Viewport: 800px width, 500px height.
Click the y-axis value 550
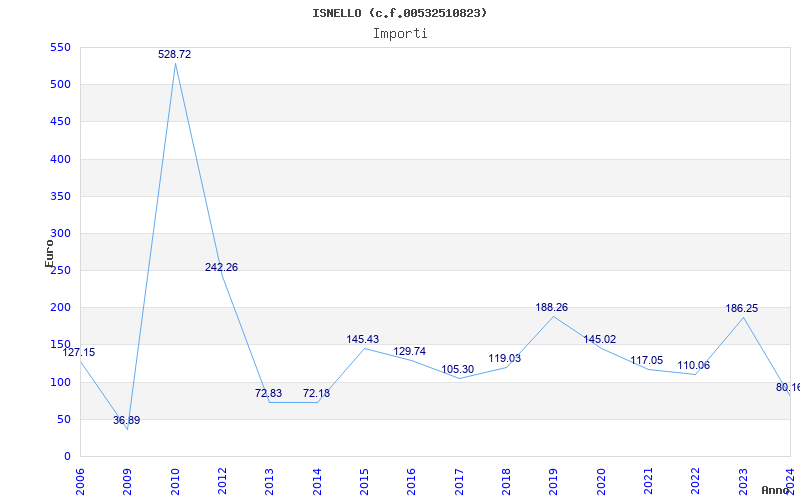pos(60,47)
